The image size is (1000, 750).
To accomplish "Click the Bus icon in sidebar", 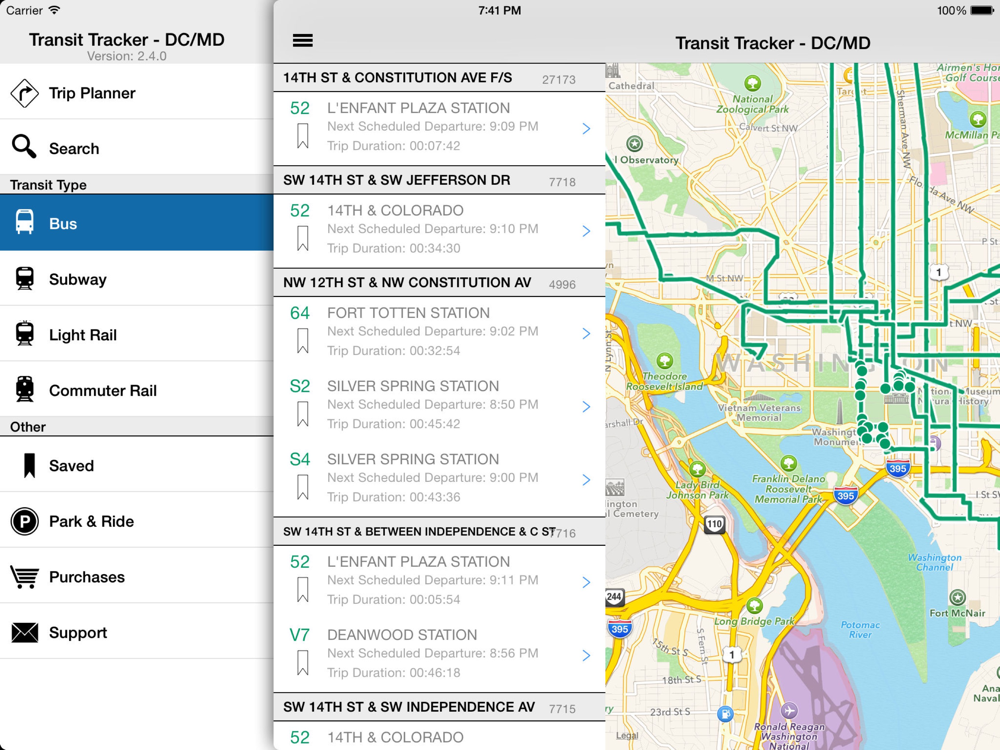I will [25, 223].
